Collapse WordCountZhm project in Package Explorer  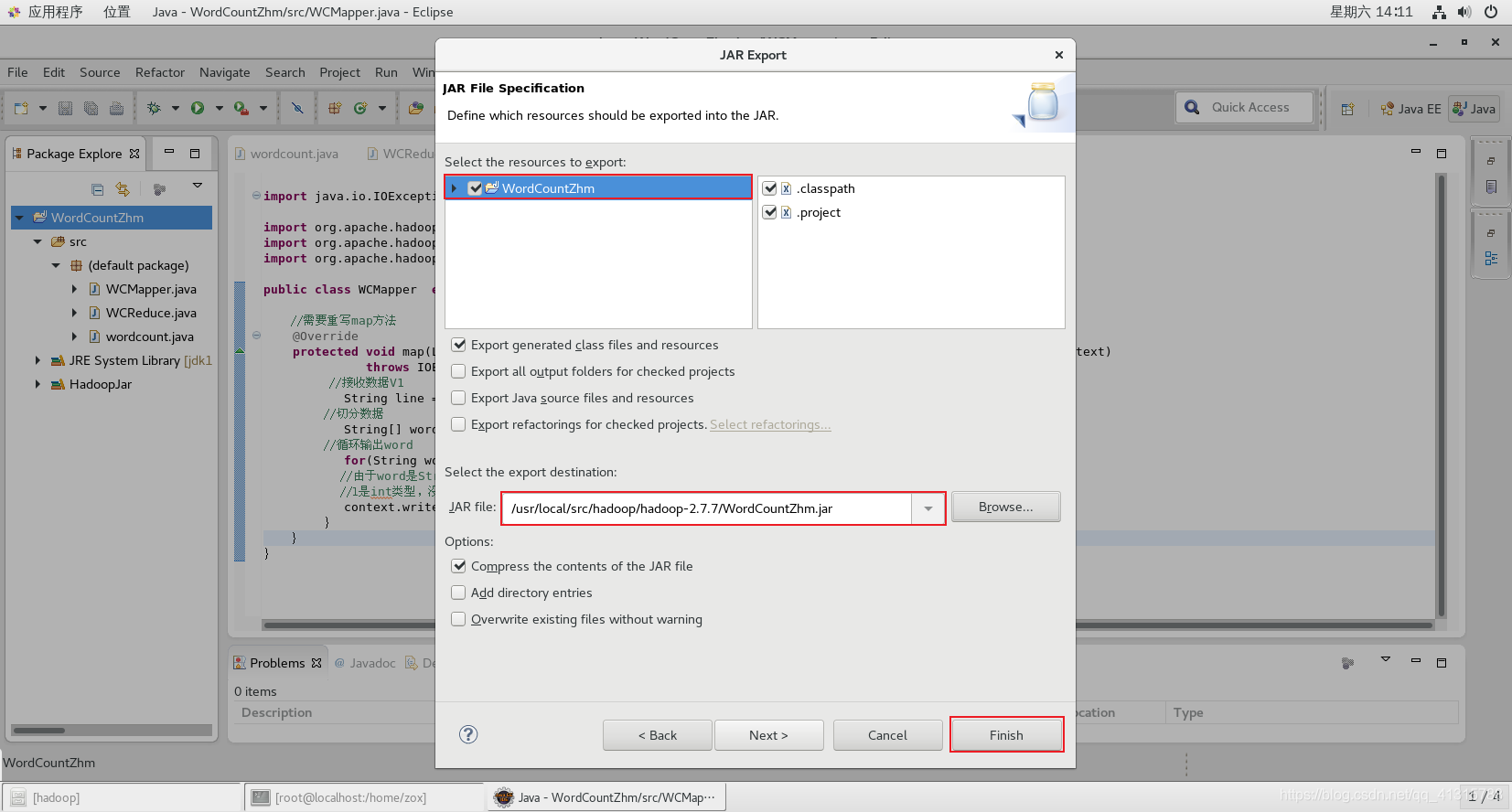(x=19, y=218)
